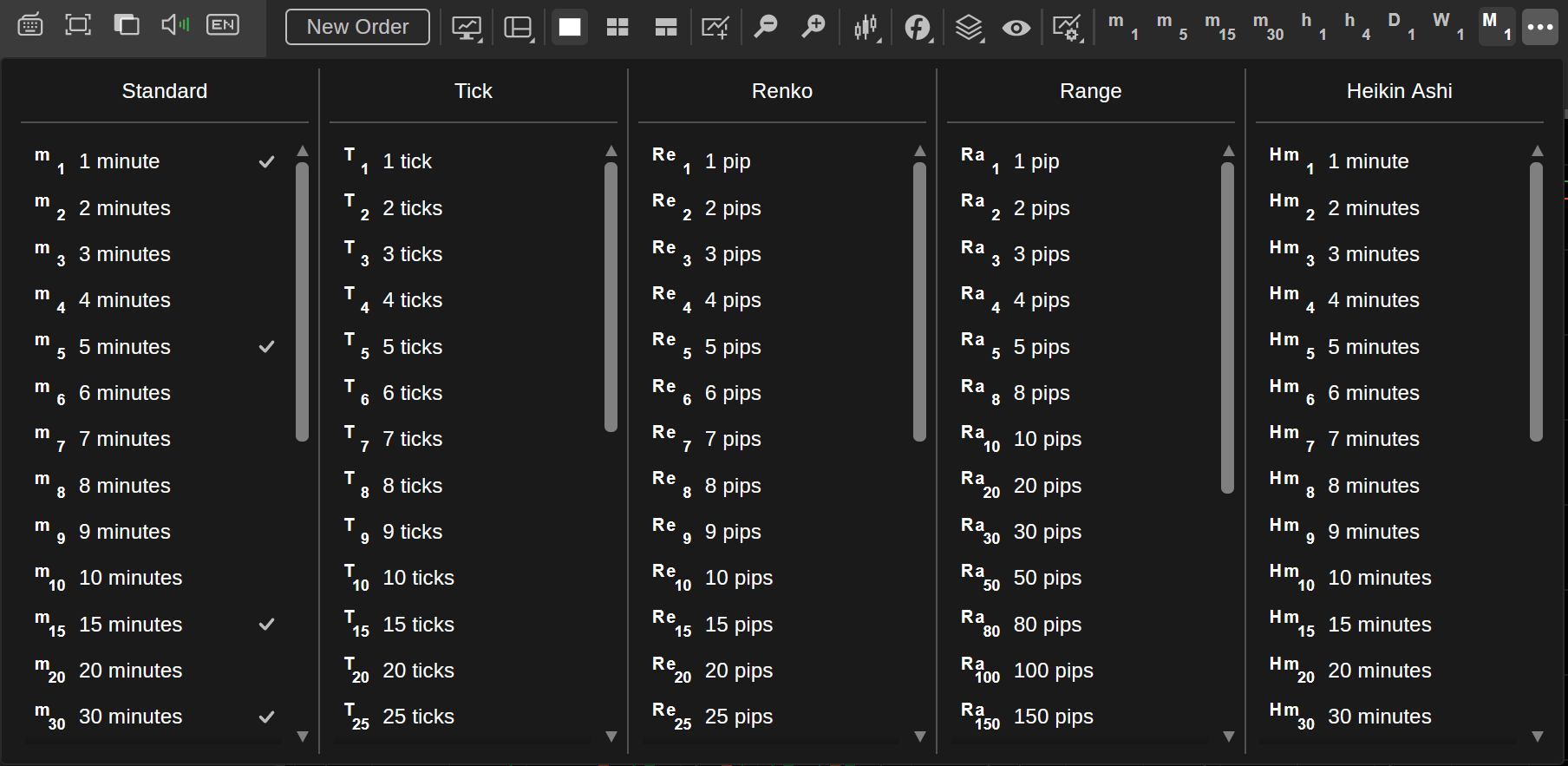Switch to W1 timeframe in toolbar
The height and width of the screenshot is (766, 1568).
point(1448,27)
